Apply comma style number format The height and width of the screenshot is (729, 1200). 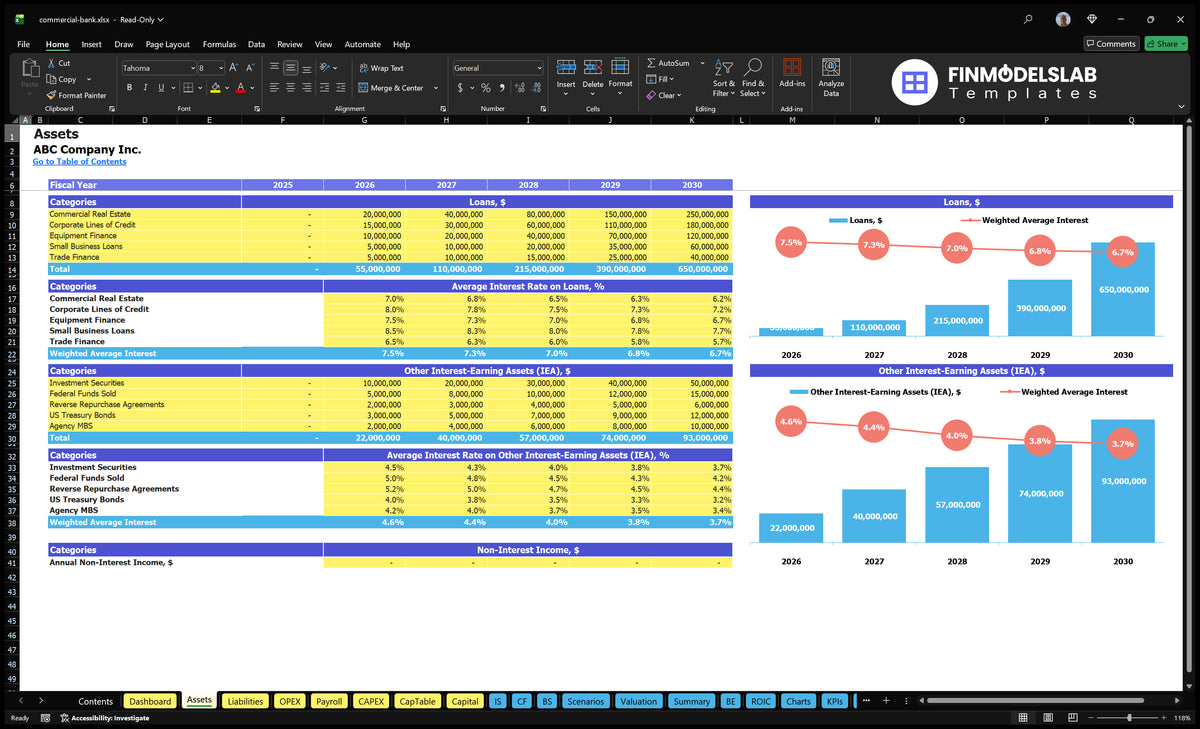coord(501,88)
